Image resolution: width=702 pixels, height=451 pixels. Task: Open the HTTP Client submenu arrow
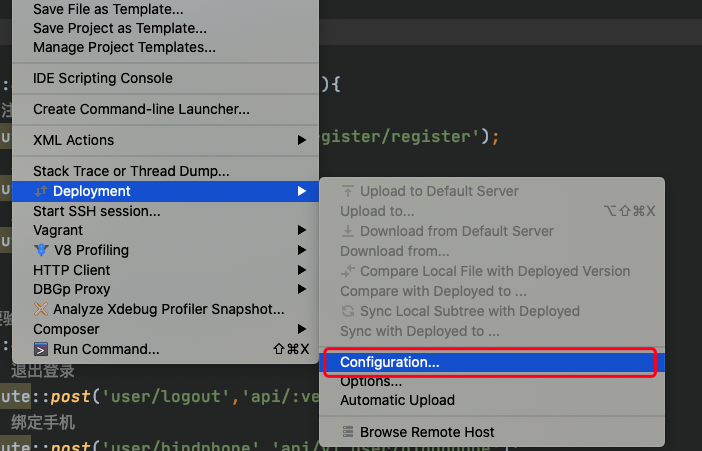tap(301, 270)
